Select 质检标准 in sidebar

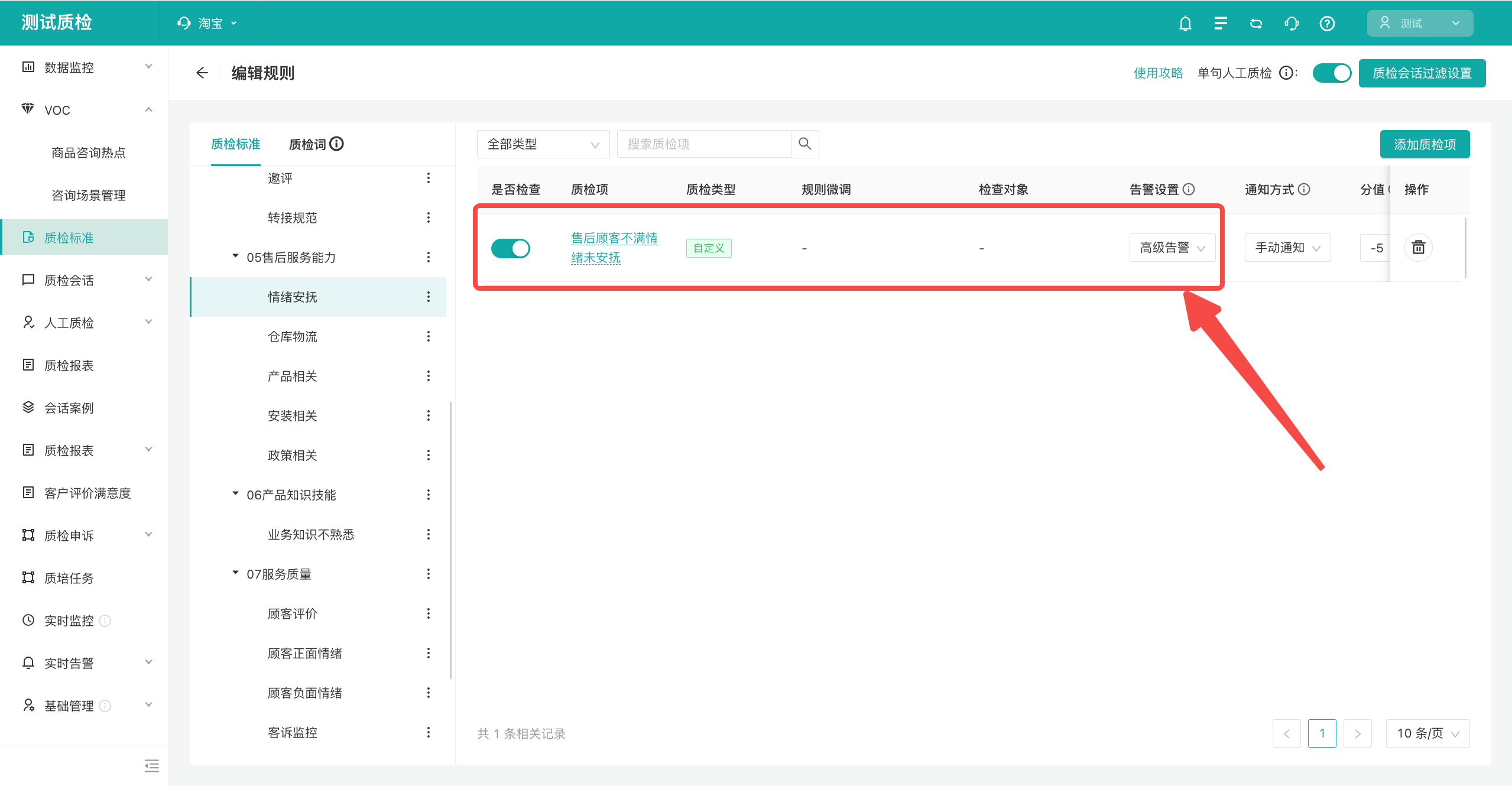click(x=84, y=238)
